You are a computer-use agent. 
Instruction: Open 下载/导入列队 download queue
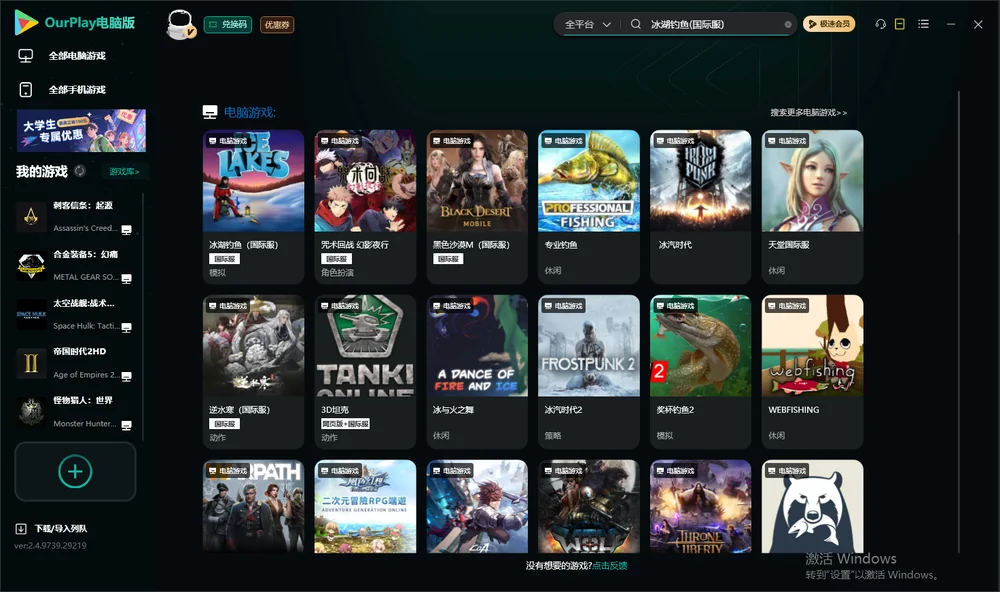[61, 529]
